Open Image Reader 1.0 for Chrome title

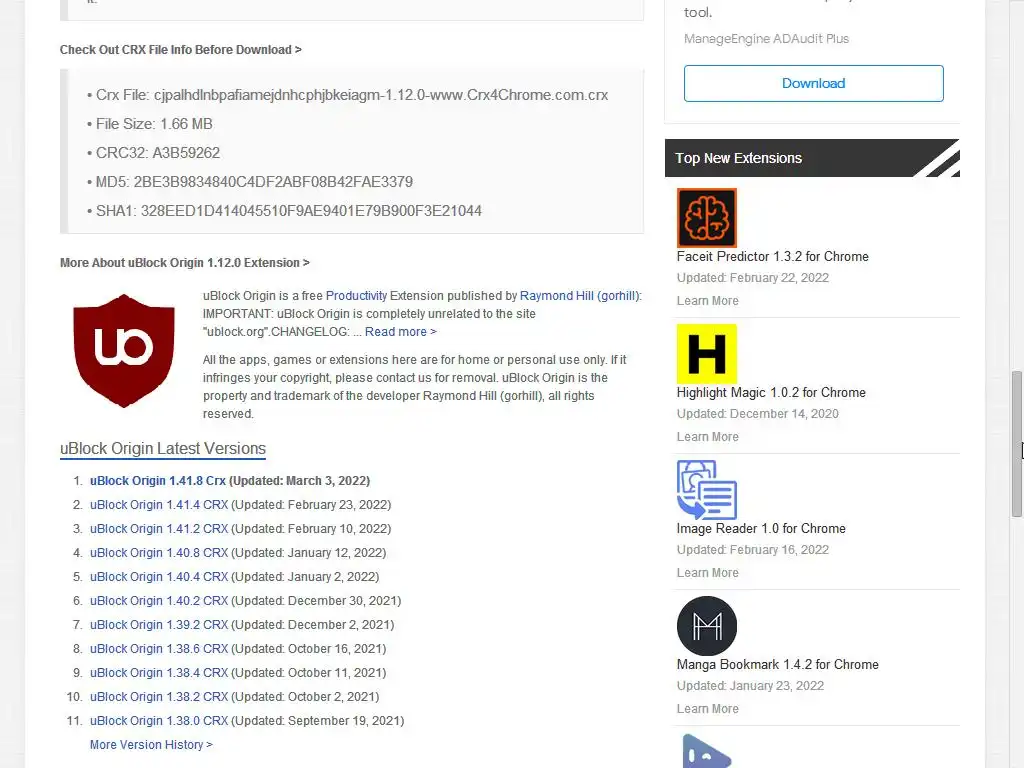761,528
